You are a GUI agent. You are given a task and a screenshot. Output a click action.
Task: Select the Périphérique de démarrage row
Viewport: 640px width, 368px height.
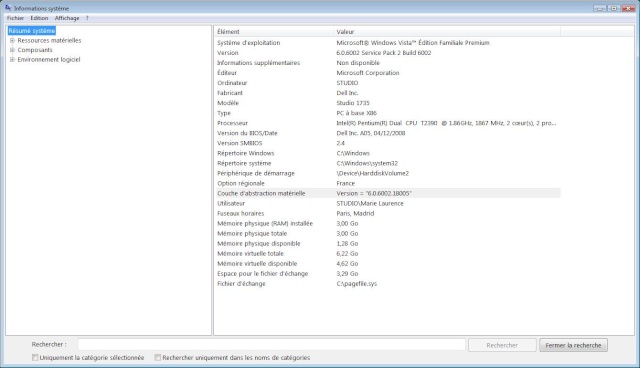click(x=387, y=173)
